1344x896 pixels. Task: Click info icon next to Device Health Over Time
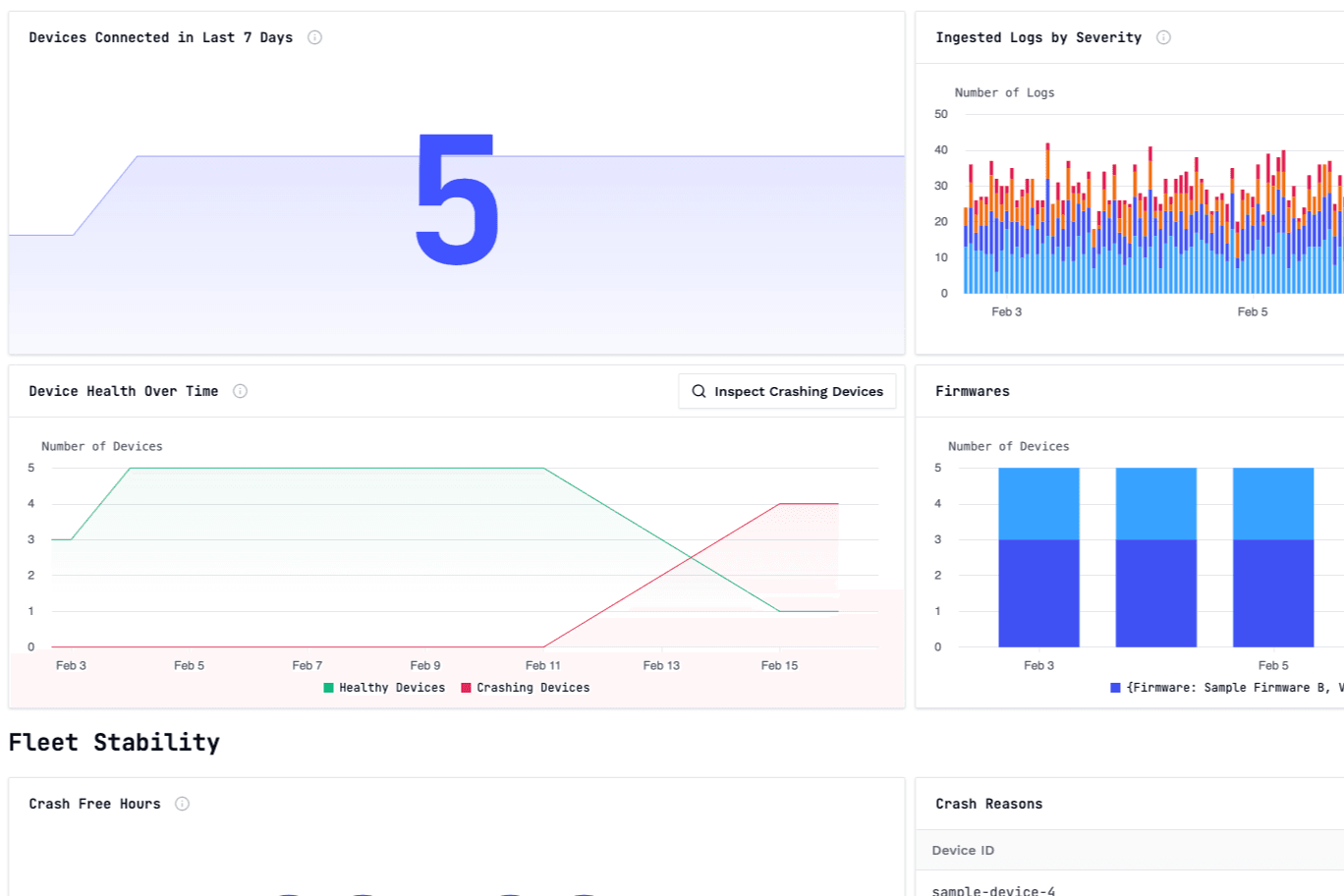[x=240, y=391]
